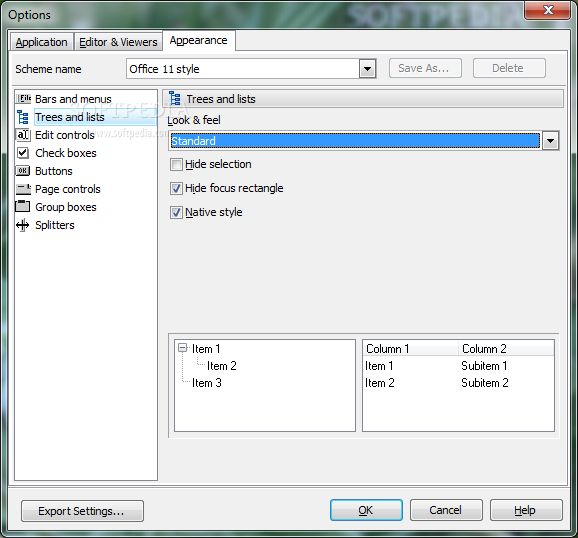Viewport: 578px width, 538px height.
Task: Open Help for the Options dialog
Action: point(526,510)
